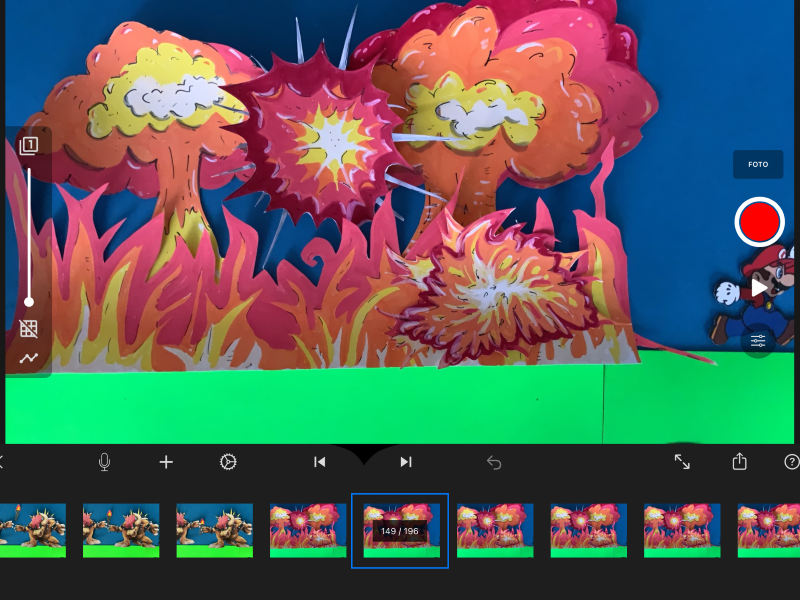Jump to the first frame
Viewport: 800px width, 600px height.
click(319, 462)
